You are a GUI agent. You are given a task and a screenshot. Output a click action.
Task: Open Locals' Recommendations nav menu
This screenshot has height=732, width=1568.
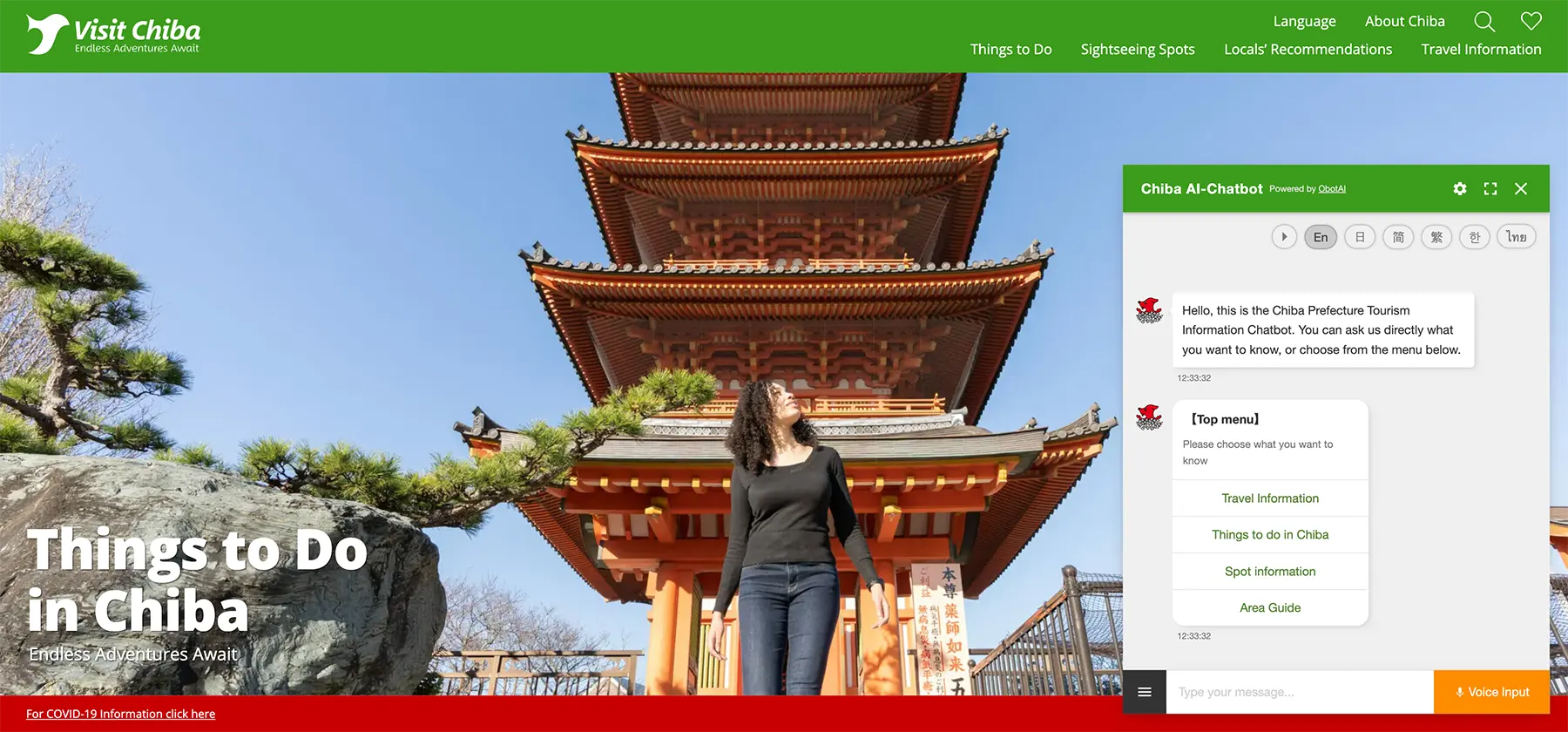click(1308, 50)
